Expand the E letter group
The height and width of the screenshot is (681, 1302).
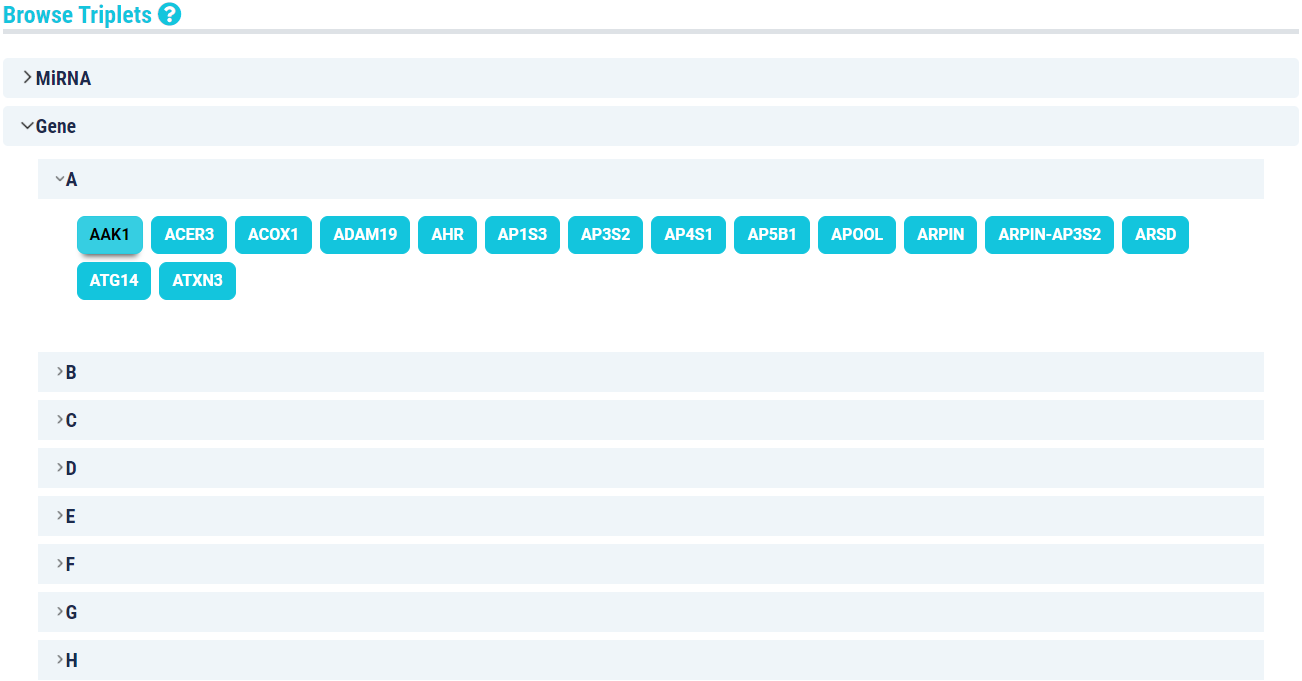[650, 516]
